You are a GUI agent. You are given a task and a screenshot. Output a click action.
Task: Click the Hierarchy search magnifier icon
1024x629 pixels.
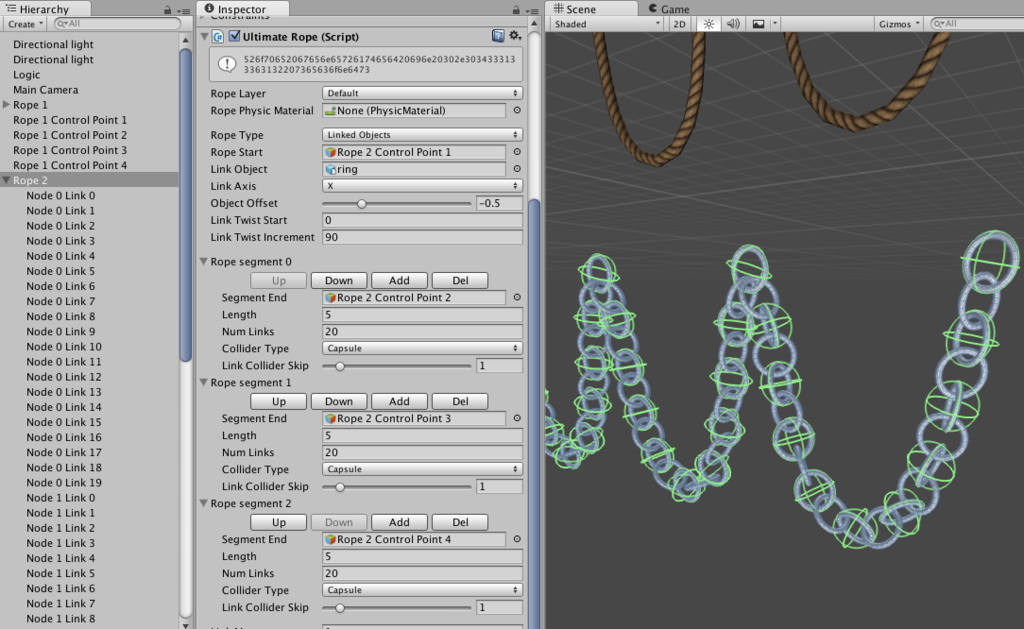coord(62,24)
